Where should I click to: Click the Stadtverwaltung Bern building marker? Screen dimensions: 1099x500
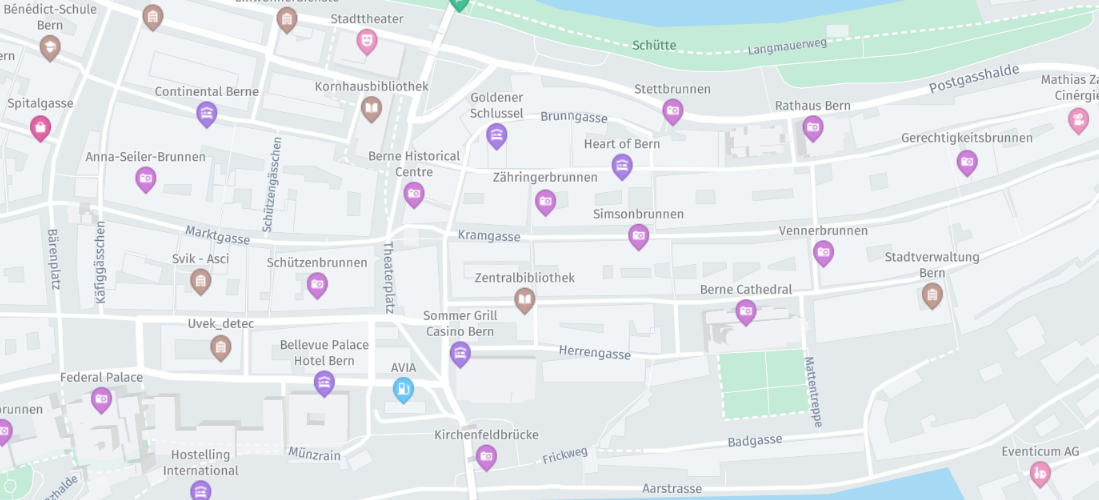[x=931, y=296]
